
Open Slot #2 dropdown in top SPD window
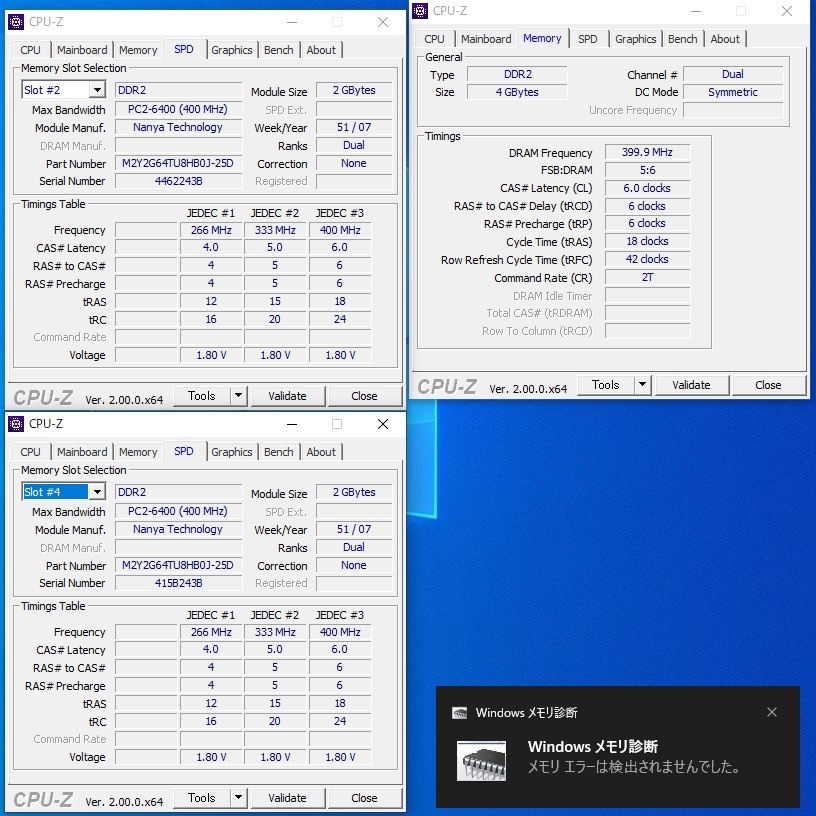[x=97, y=90]
